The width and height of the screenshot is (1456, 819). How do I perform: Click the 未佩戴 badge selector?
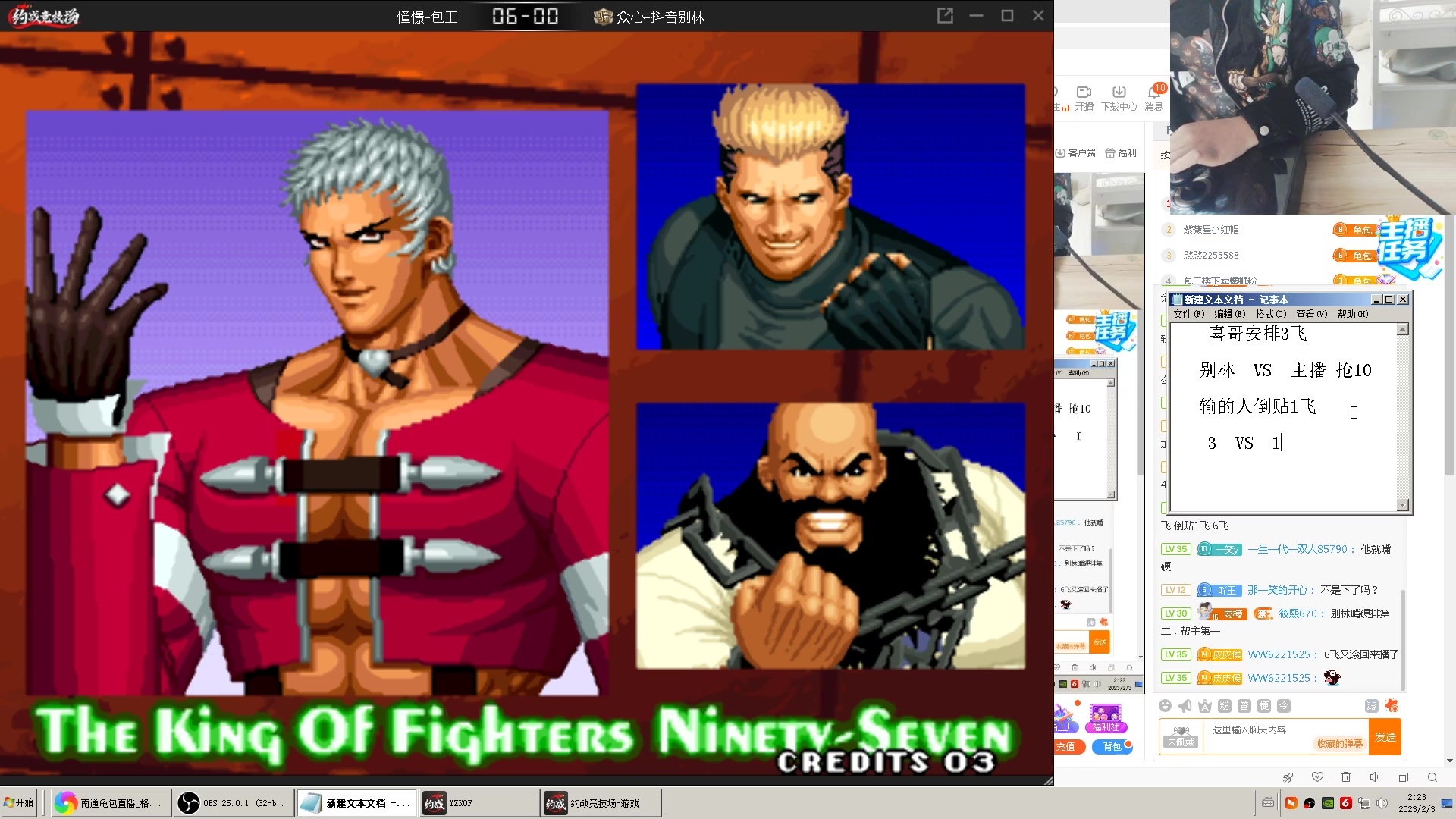(x=1181, y=737)
